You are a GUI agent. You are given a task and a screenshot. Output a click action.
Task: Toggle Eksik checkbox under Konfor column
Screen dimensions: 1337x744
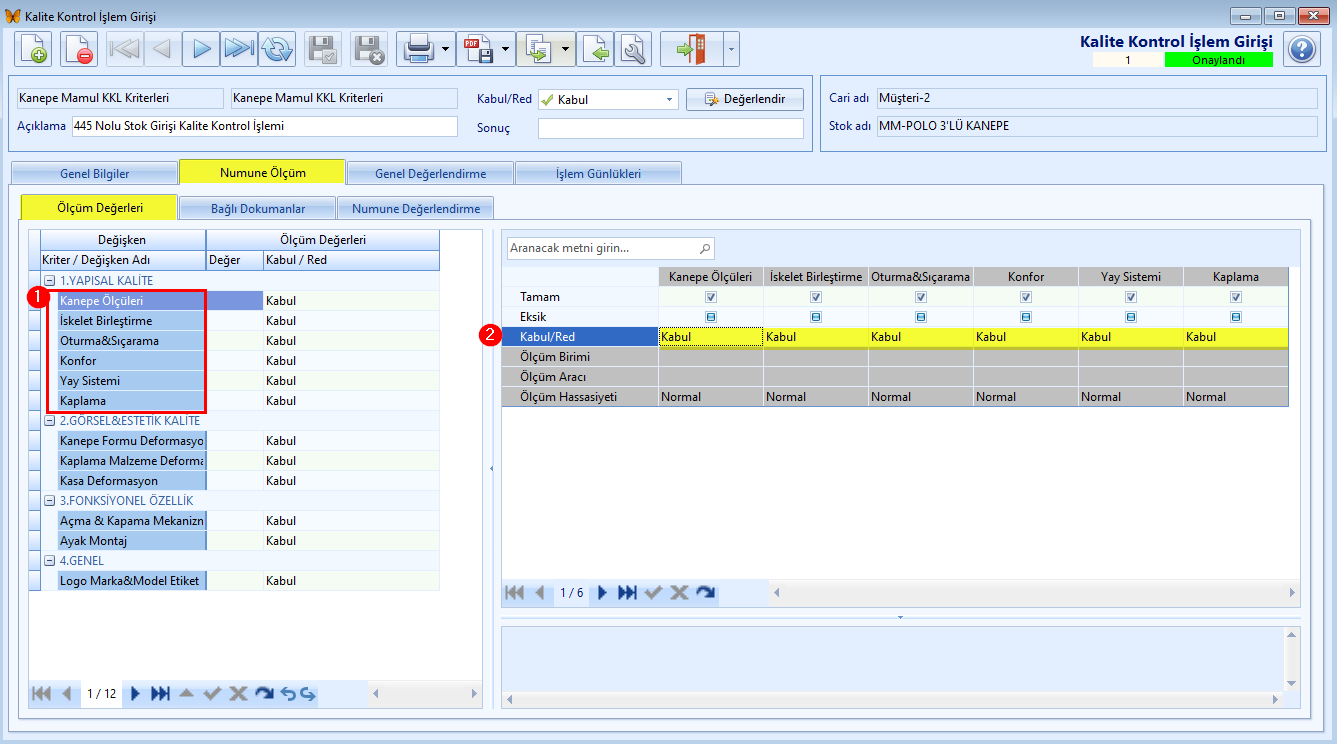[x=1026, y=317]
